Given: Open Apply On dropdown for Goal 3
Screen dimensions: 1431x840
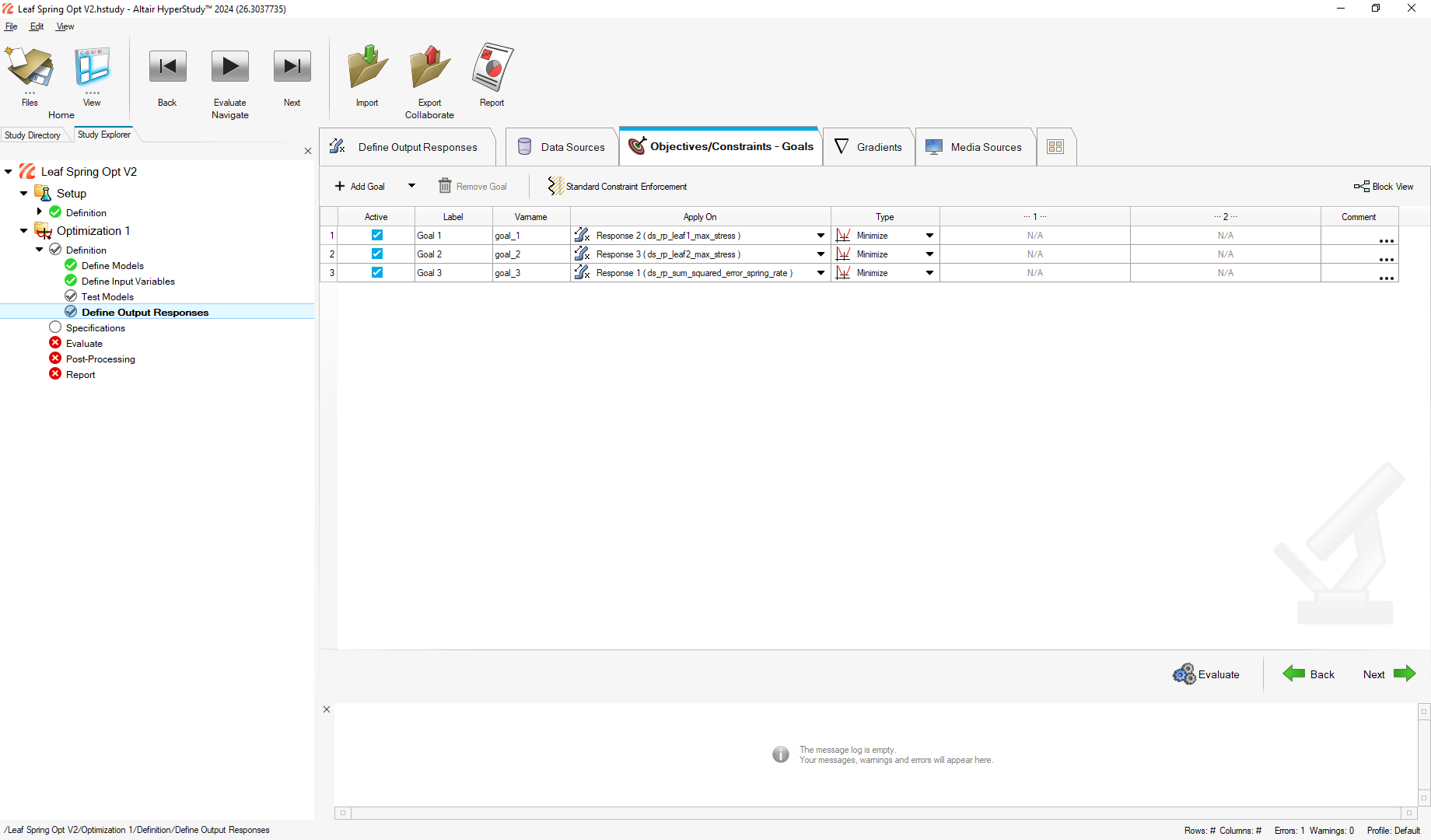Looking at the screenshot, I should pyautogui.click(x=820, y=273).
